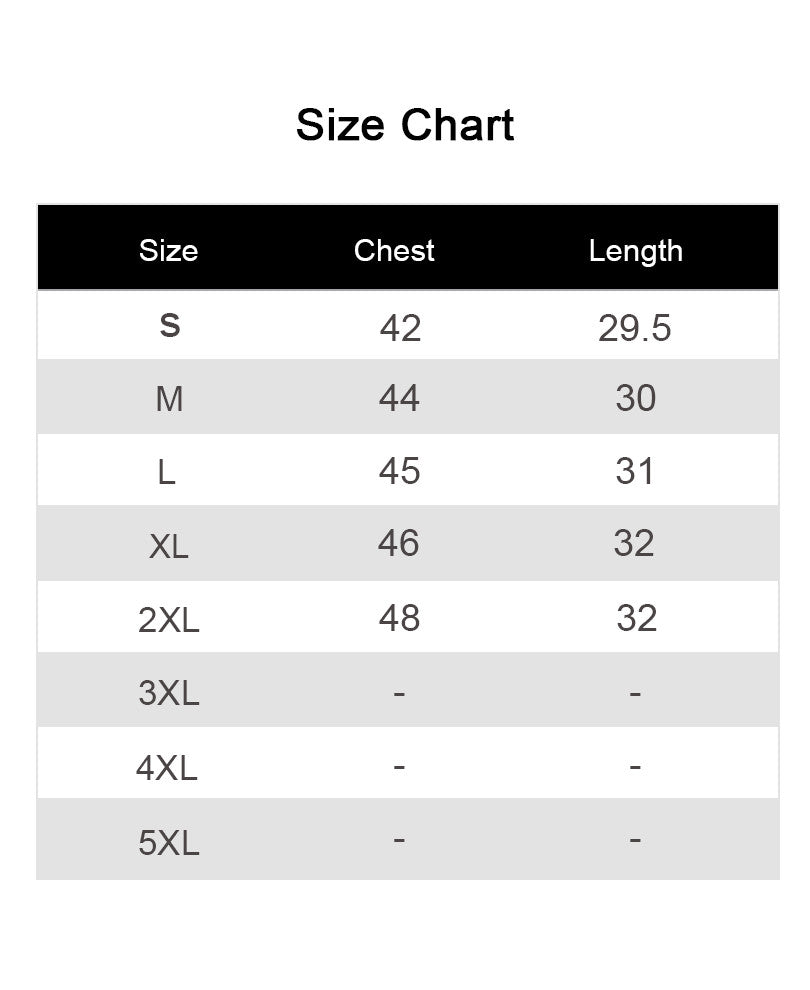Click the Size column header
The image size is (810, 990).
[x=168, y=250]
